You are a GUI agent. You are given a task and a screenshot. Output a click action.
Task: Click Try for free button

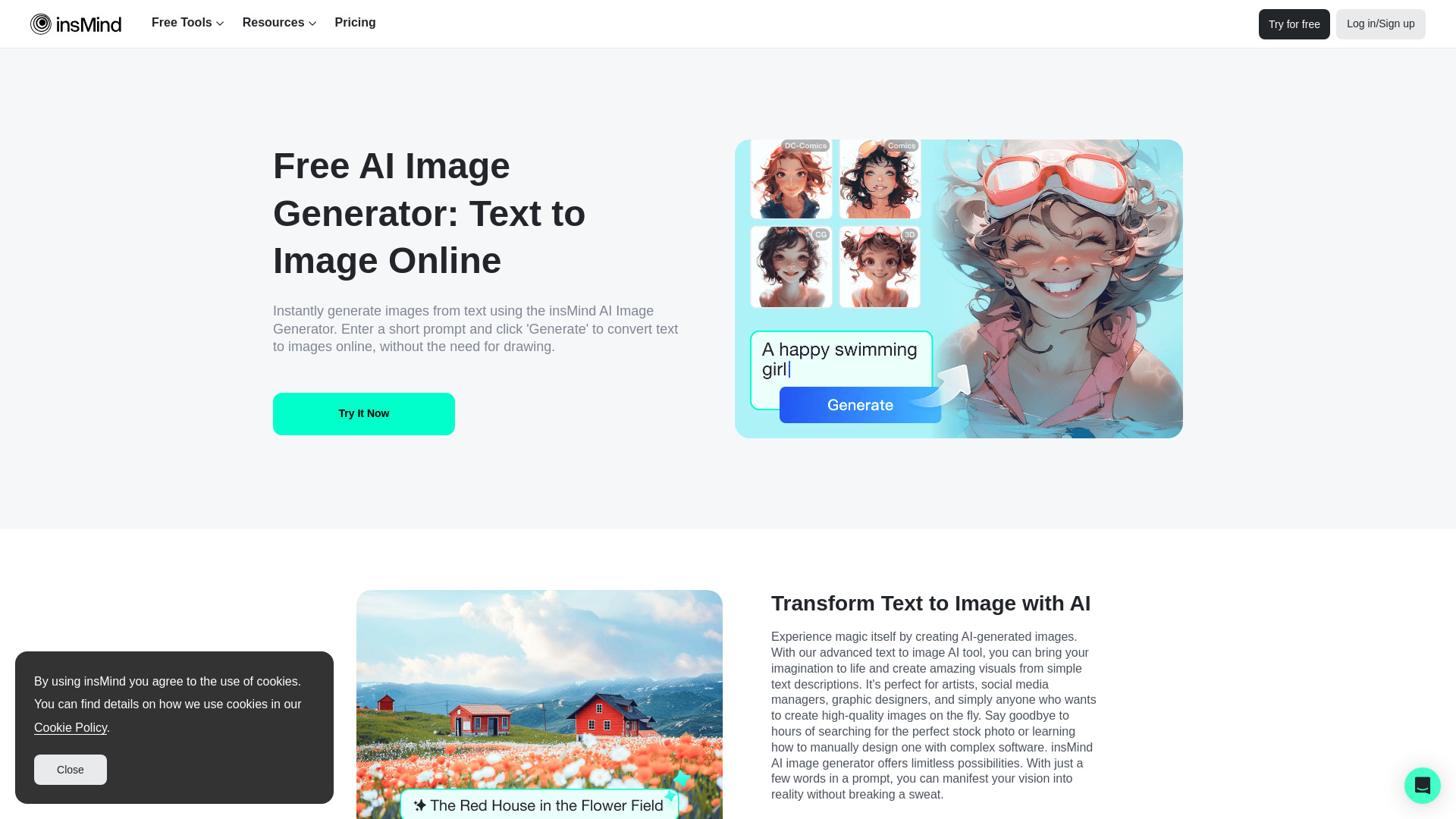click(x=1294, y=24)
